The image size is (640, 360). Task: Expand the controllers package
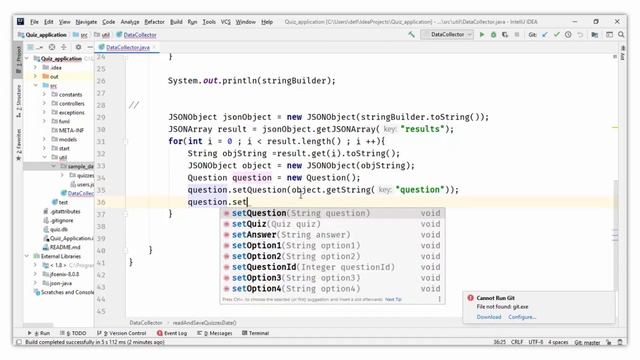pyautogui.click(x=44, y=103)
